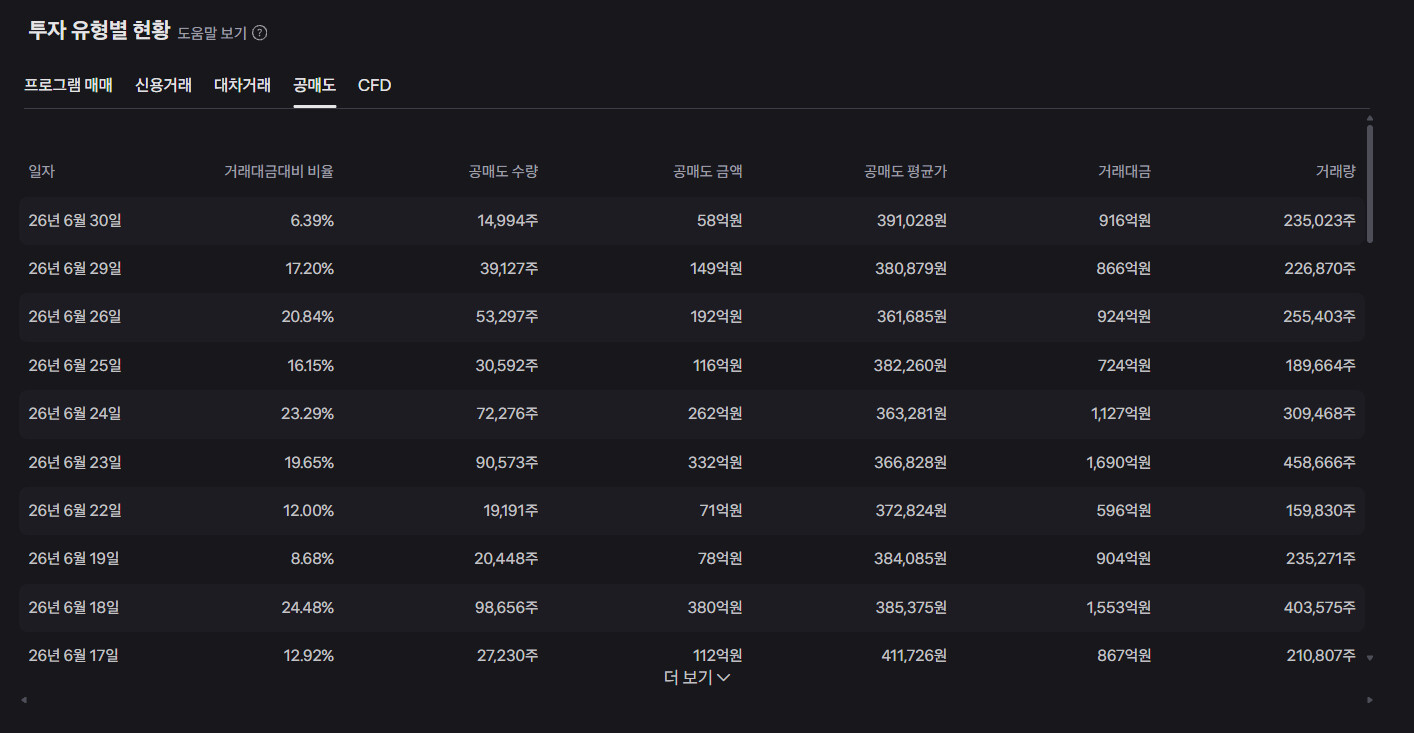Click the 372,824원 average price cell
This screenshot has width=1414, height=733.
tap(911, 510)
